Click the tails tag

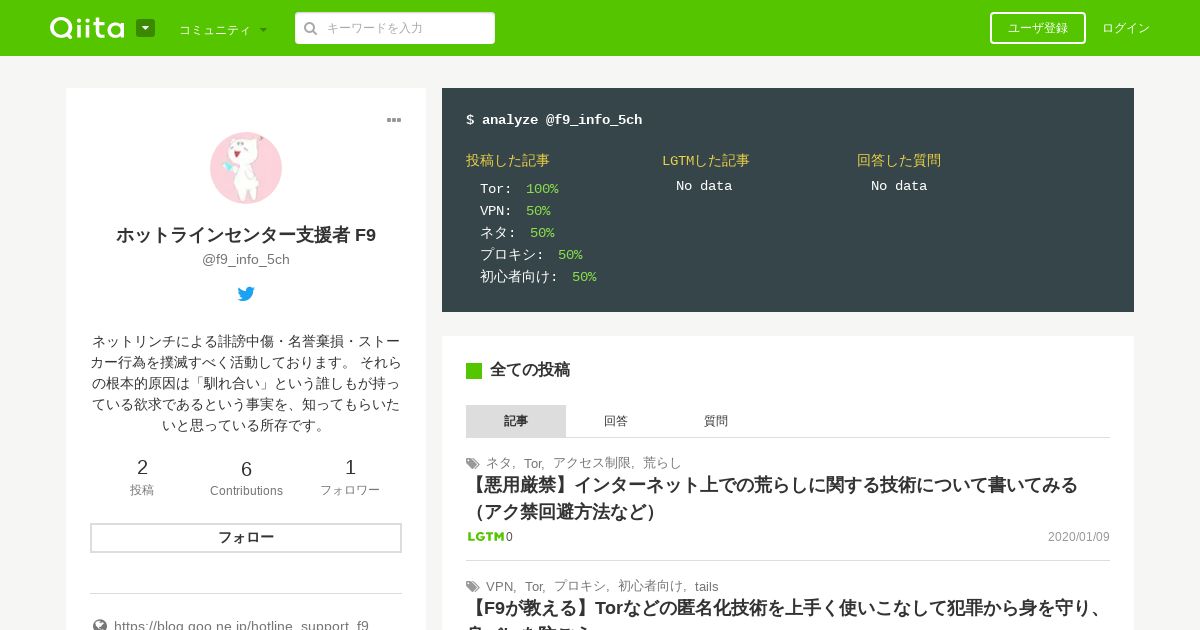(x=706, y=587)
